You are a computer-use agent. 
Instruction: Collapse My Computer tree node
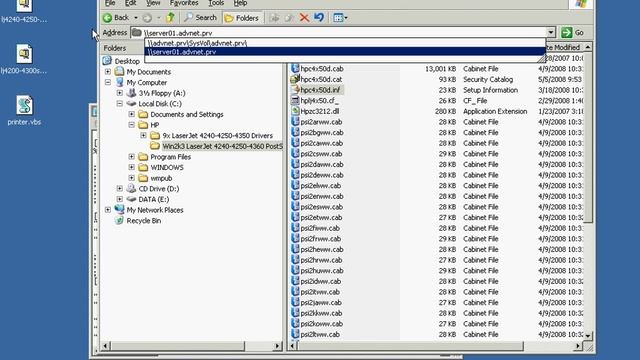[108, 82]
